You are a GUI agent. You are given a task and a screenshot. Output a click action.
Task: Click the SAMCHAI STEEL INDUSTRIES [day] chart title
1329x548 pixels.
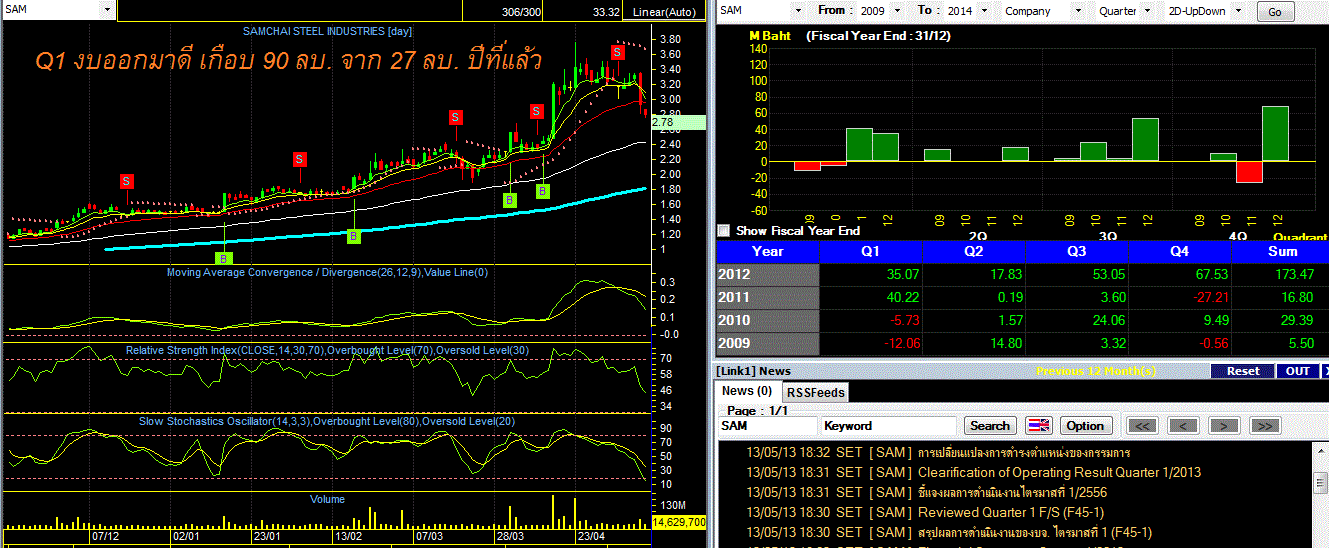click(327, 32)
